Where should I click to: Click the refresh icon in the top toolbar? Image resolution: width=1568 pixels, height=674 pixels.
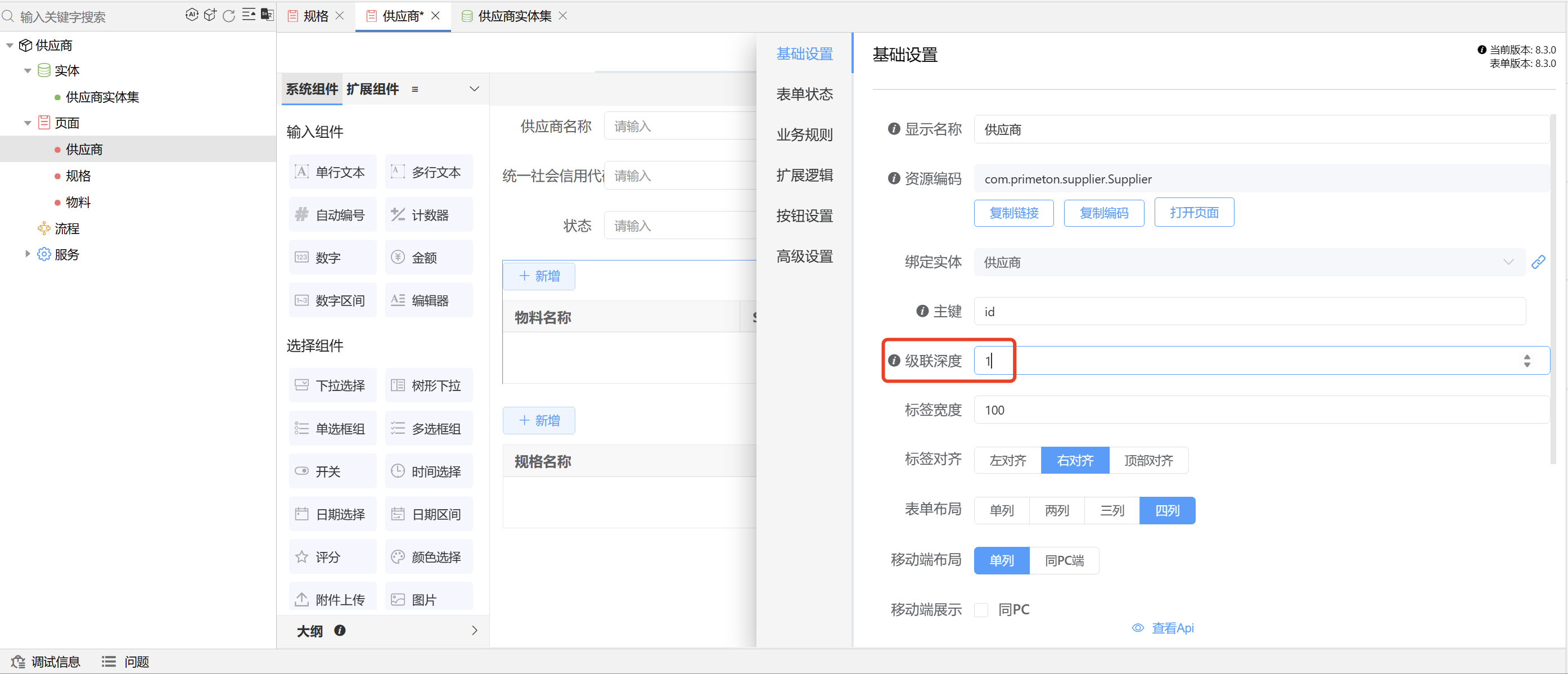[x=229, y=16]
